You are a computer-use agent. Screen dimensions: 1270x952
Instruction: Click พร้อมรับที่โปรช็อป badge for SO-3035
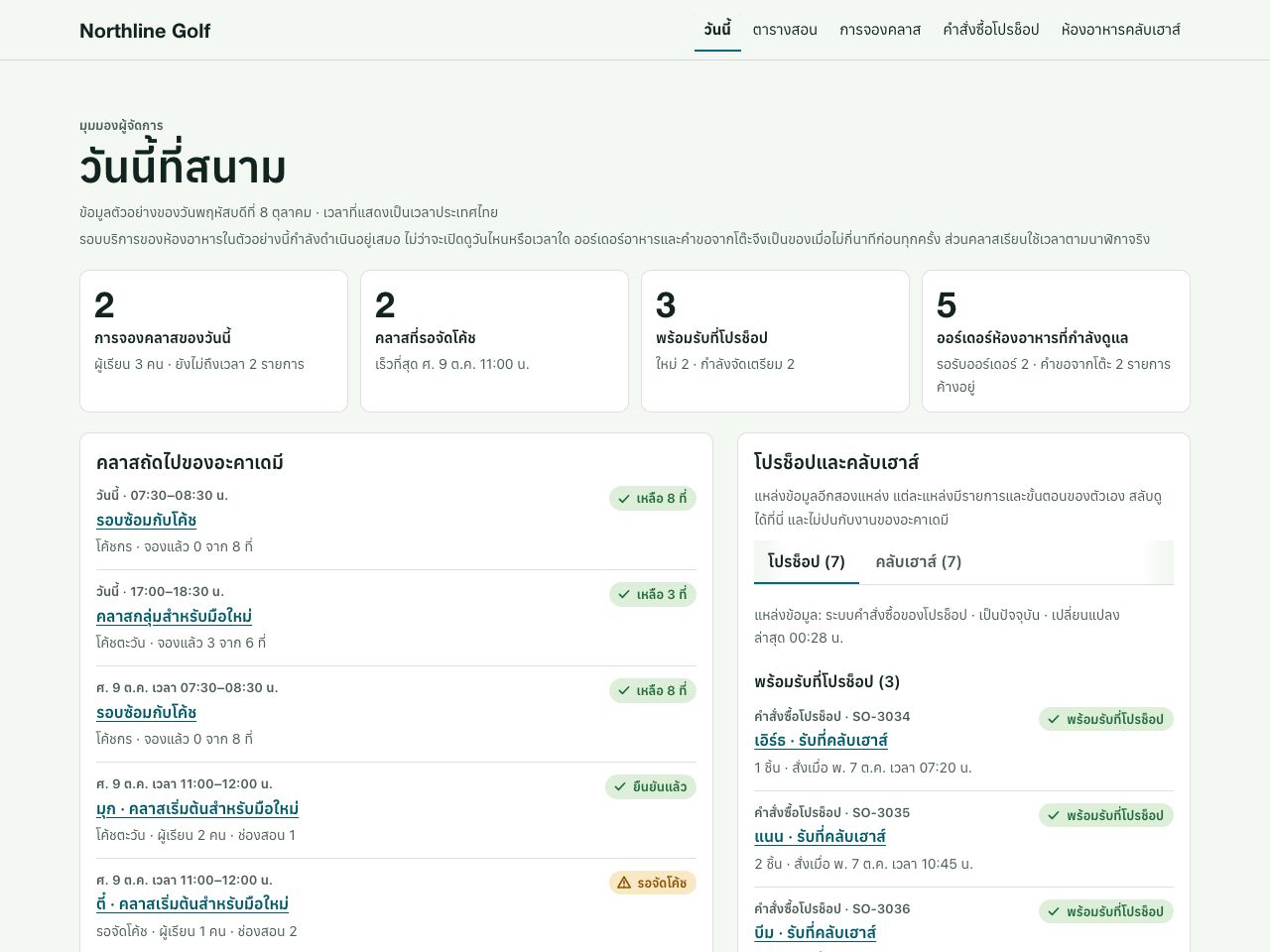click(x=1106, y=816)
